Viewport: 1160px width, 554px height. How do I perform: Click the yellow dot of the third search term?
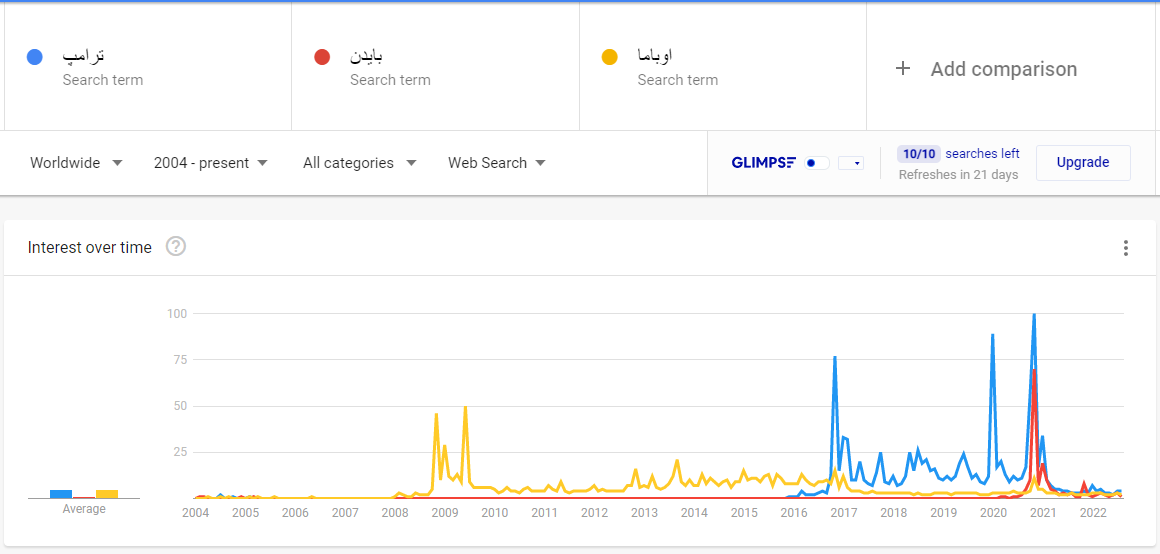[610, 57]
